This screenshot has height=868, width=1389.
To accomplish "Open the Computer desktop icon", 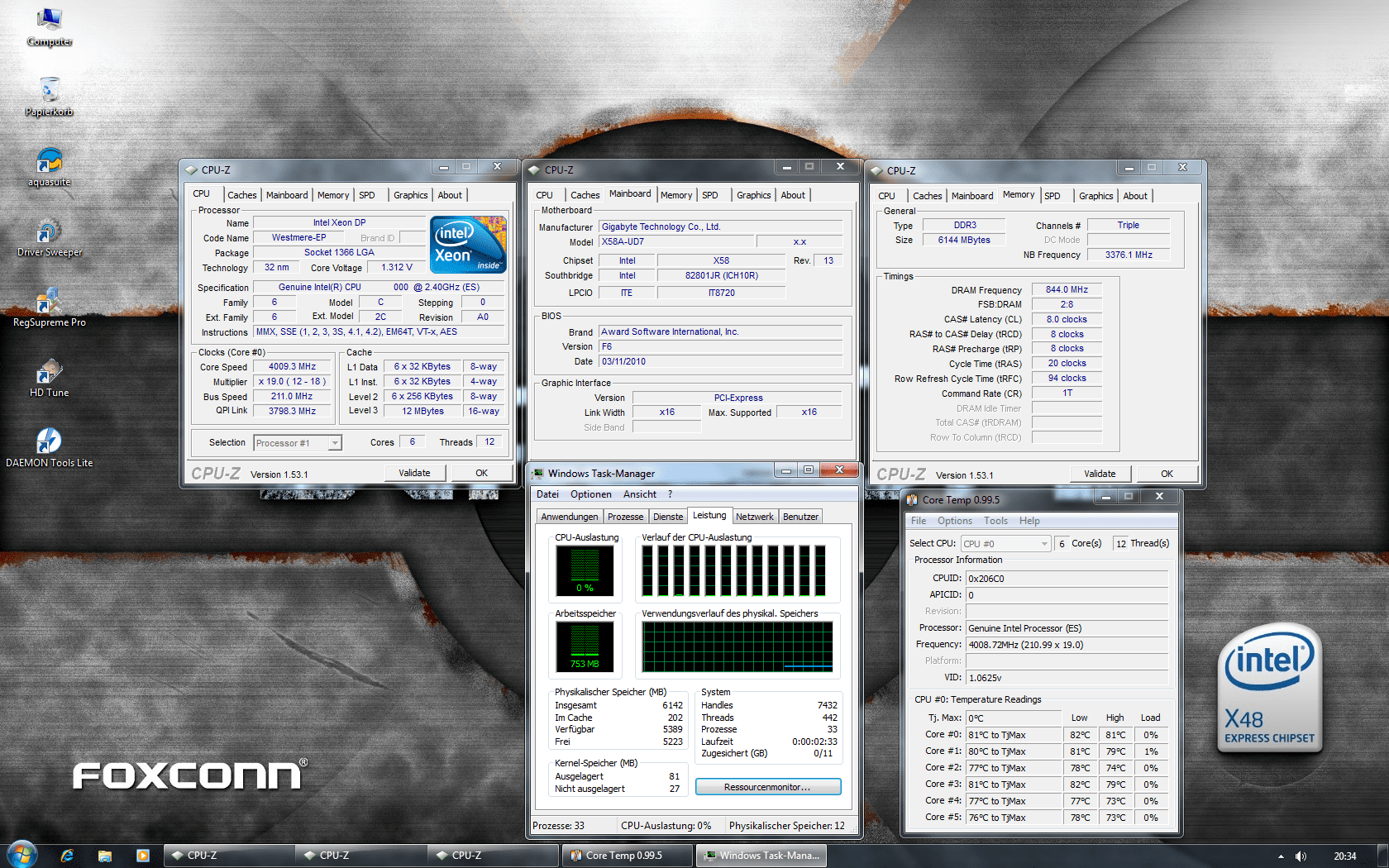I will (x=50, y=26).
